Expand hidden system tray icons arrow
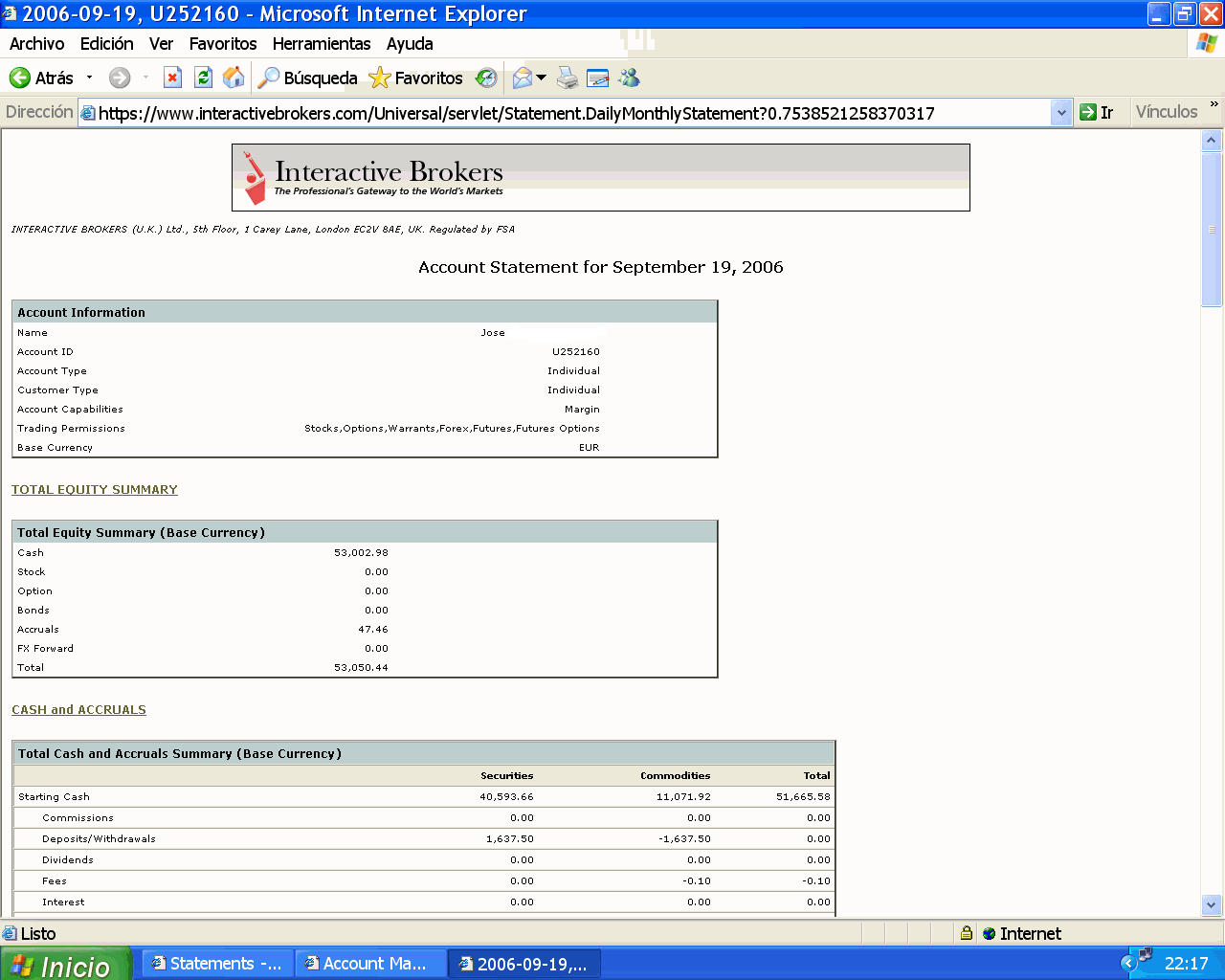The width and height of the screenshot is (1225, 980). [x=1128, y=964]
